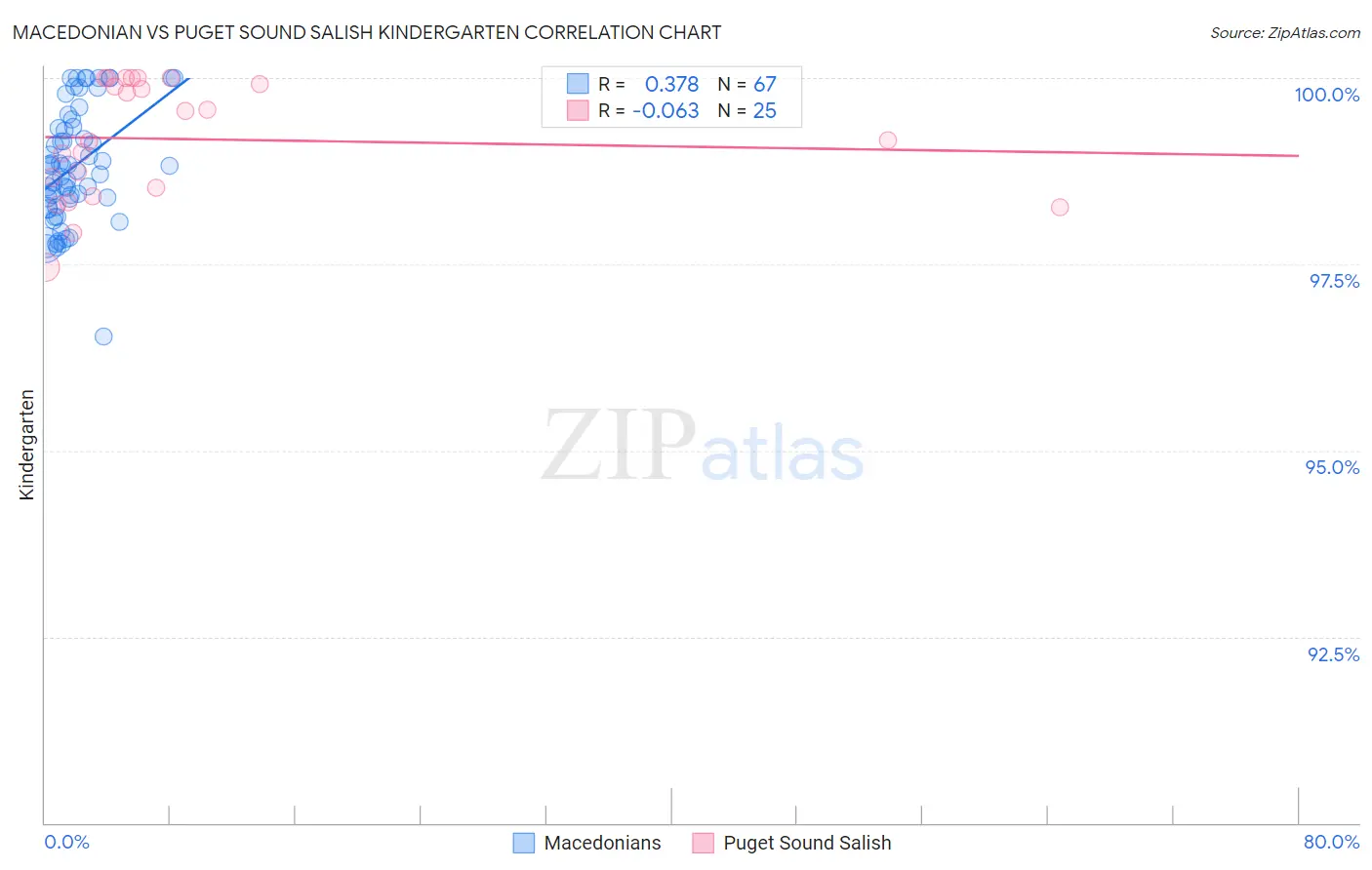The height and width of the screenshot is (870, 1372).
Task: Click the N = 25 value
Action: click(x=747, y=111)
